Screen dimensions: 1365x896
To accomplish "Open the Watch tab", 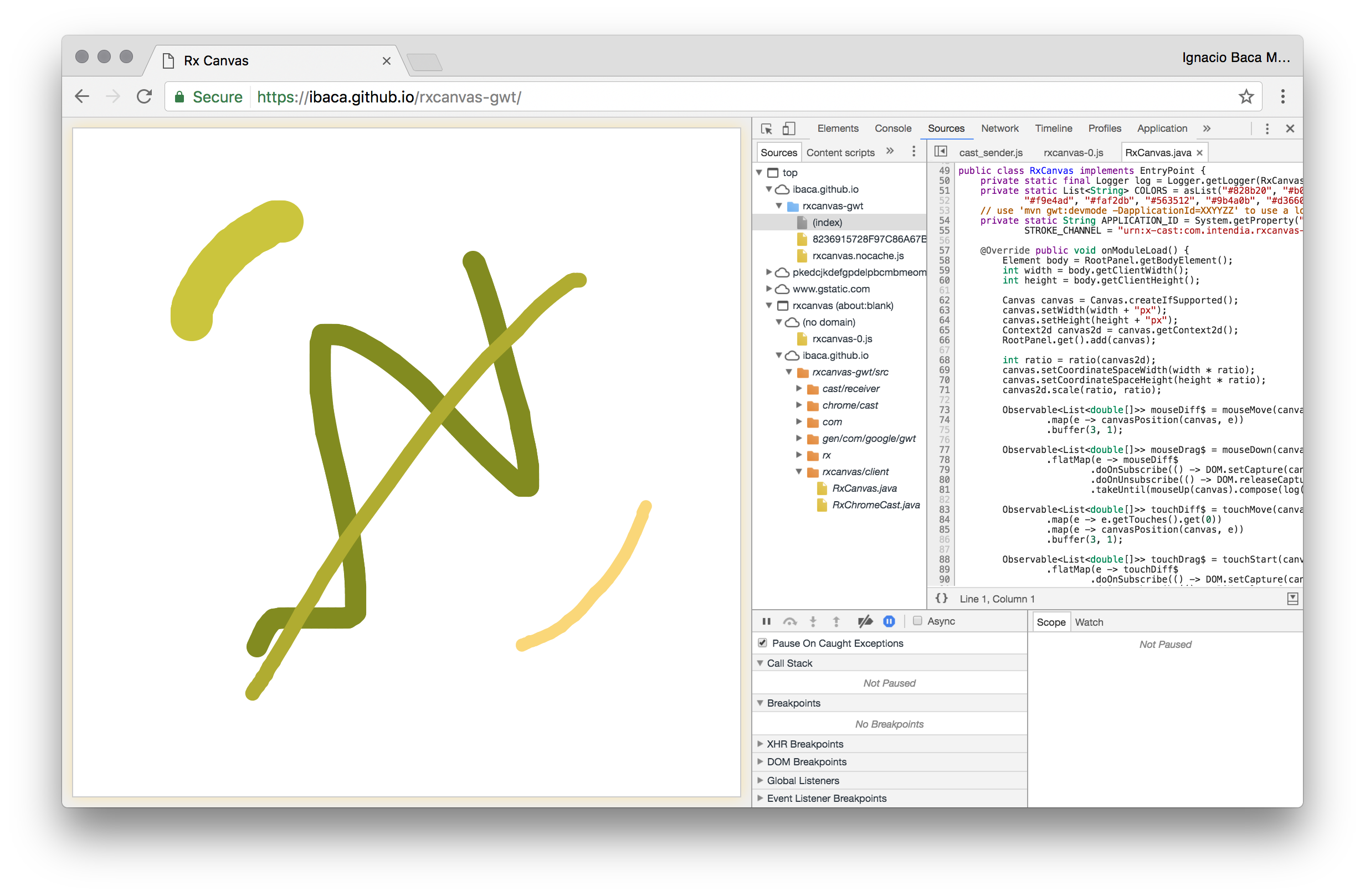I will coord(1089,622).
